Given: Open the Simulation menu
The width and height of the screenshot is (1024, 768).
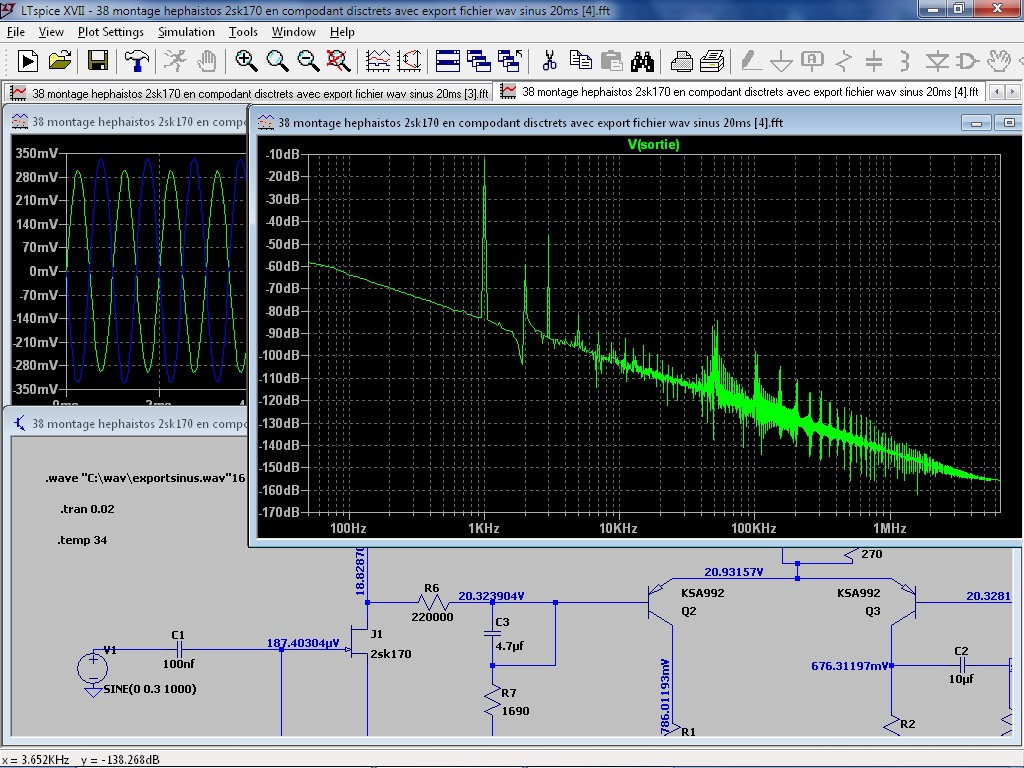Looking at the screenshot, I should [186, 32].
